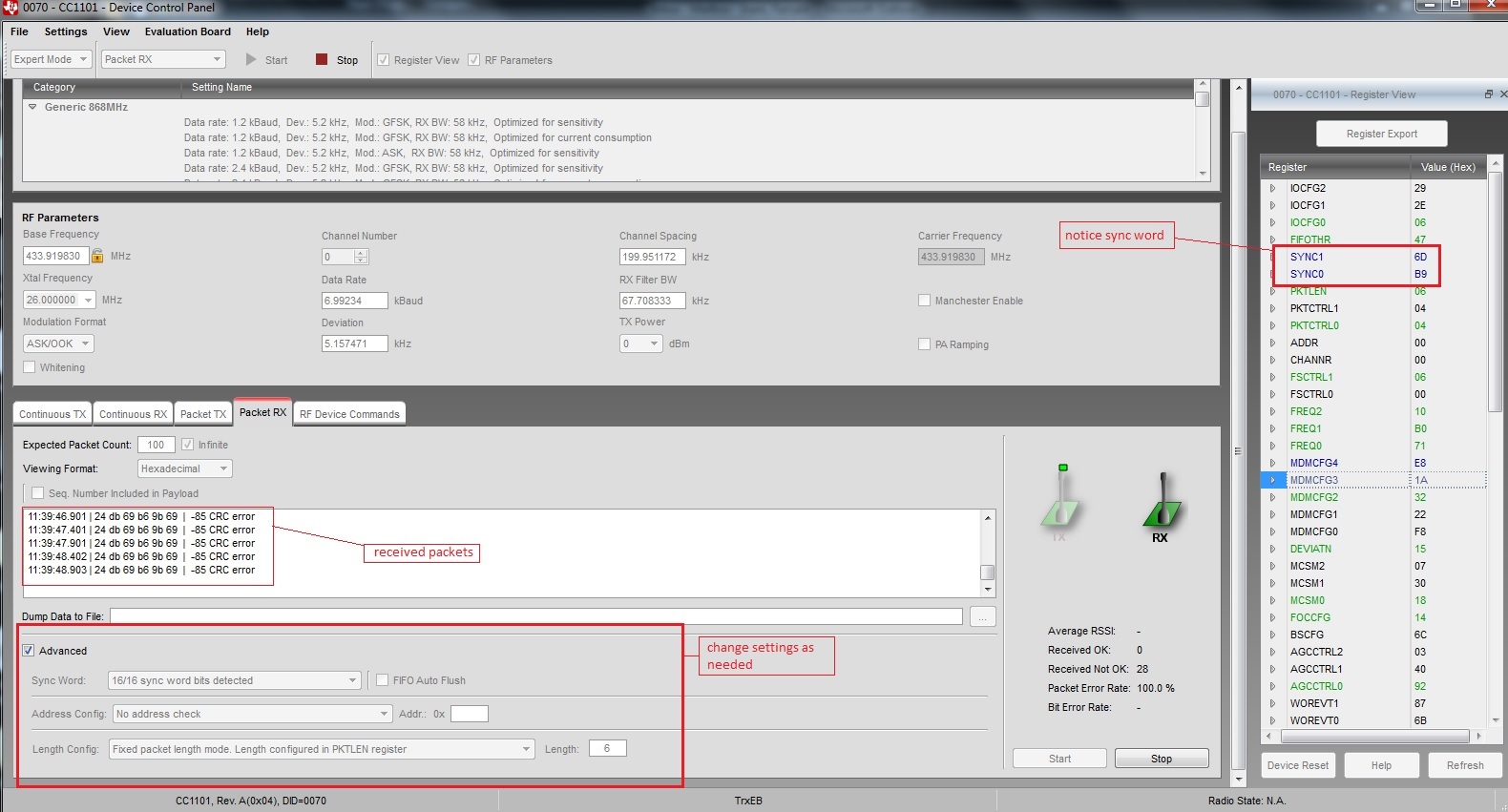
Task: Expand the PKTCTRL1 register row
Action: coord(1272,308)
